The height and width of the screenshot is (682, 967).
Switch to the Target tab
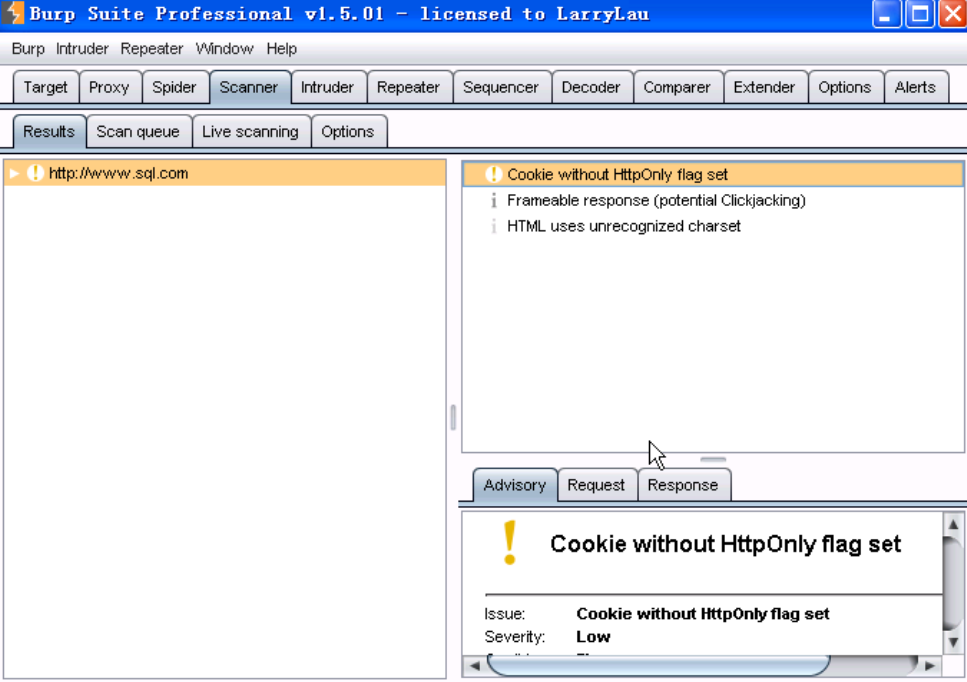46,88
